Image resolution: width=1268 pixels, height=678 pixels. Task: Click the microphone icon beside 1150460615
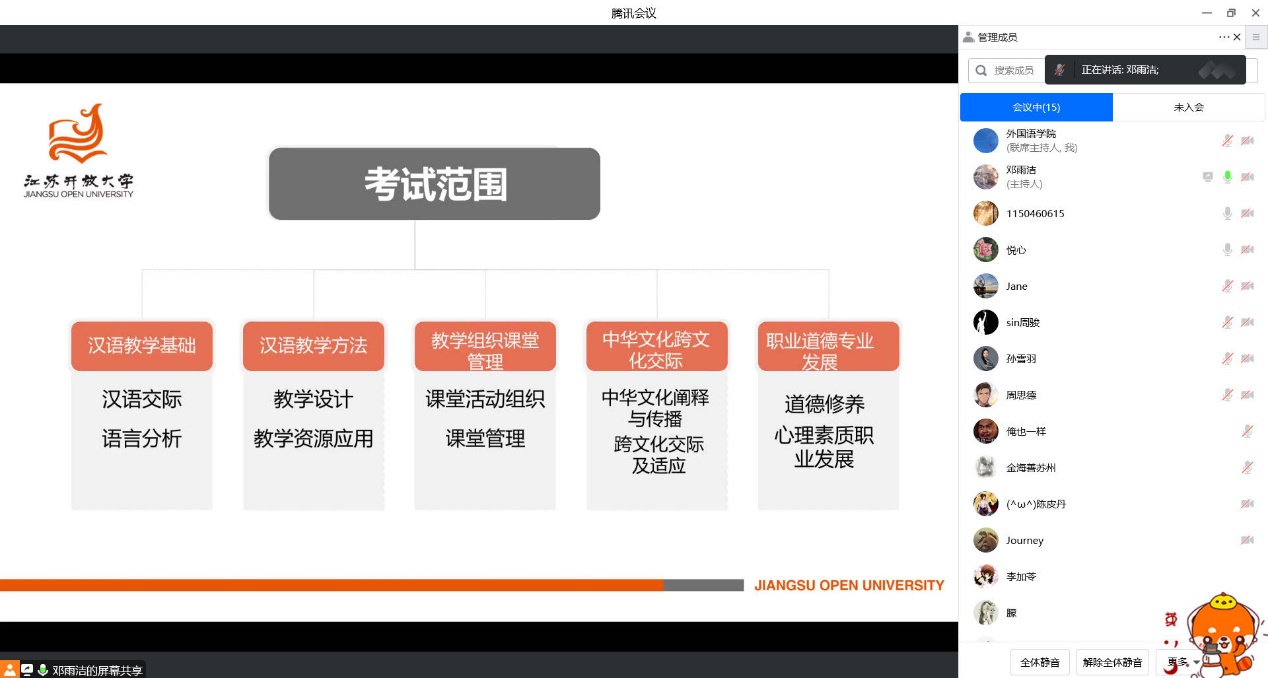click(1227, 213)
